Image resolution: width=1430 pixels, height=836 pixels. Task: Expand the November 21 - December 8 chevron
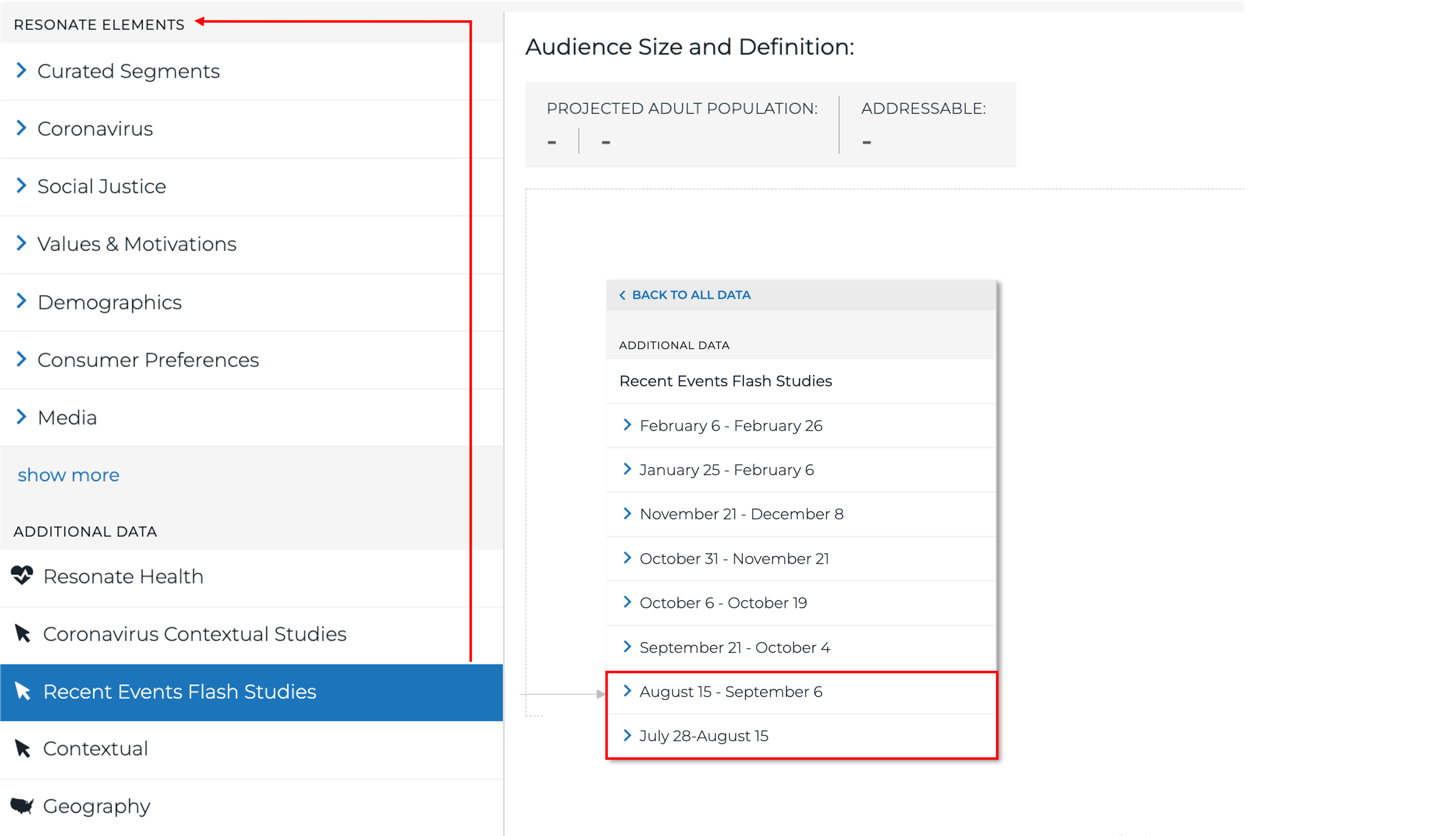tap(627, 514)
